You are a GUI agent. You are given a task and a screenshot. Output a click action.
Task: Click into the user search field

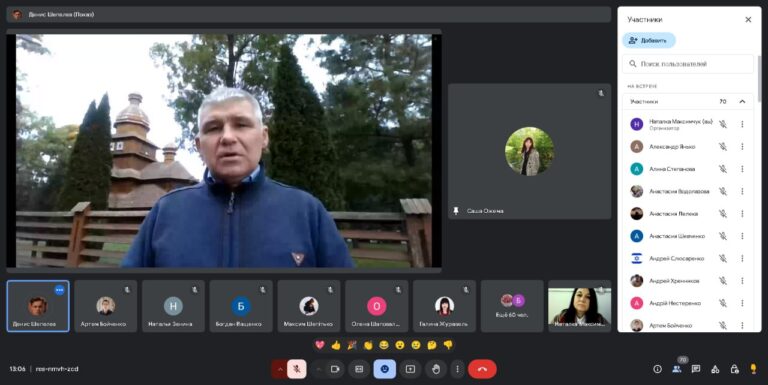pyautogui.click(x=688, y=64)
